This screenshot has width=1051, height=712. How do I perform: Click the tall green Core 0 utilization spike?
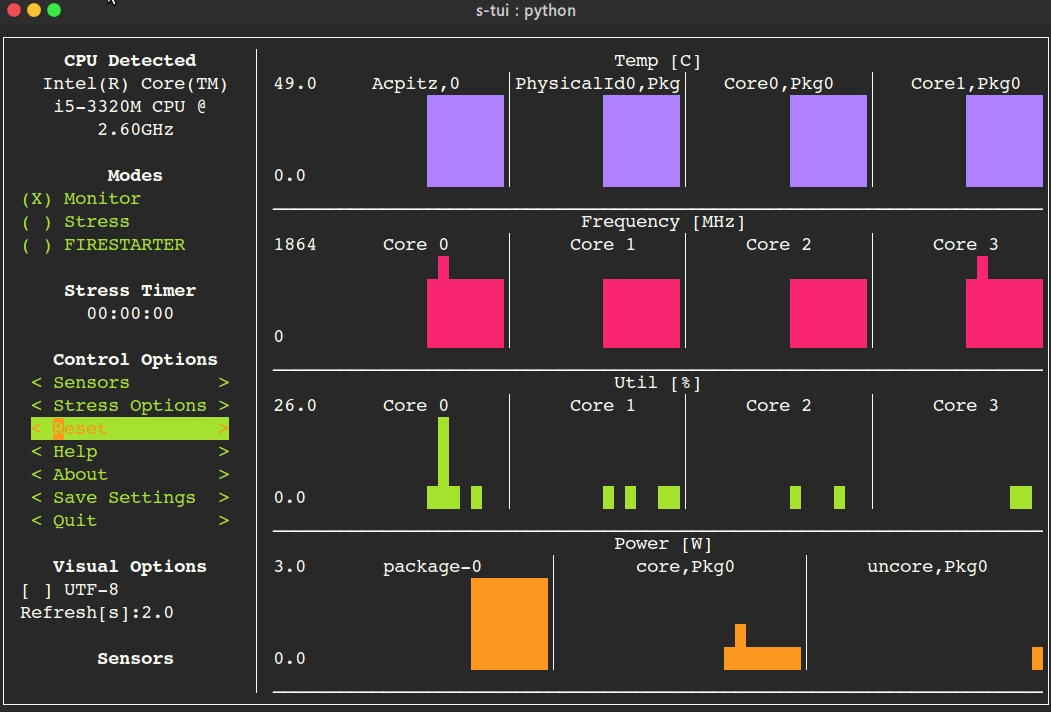coord(443,452)
